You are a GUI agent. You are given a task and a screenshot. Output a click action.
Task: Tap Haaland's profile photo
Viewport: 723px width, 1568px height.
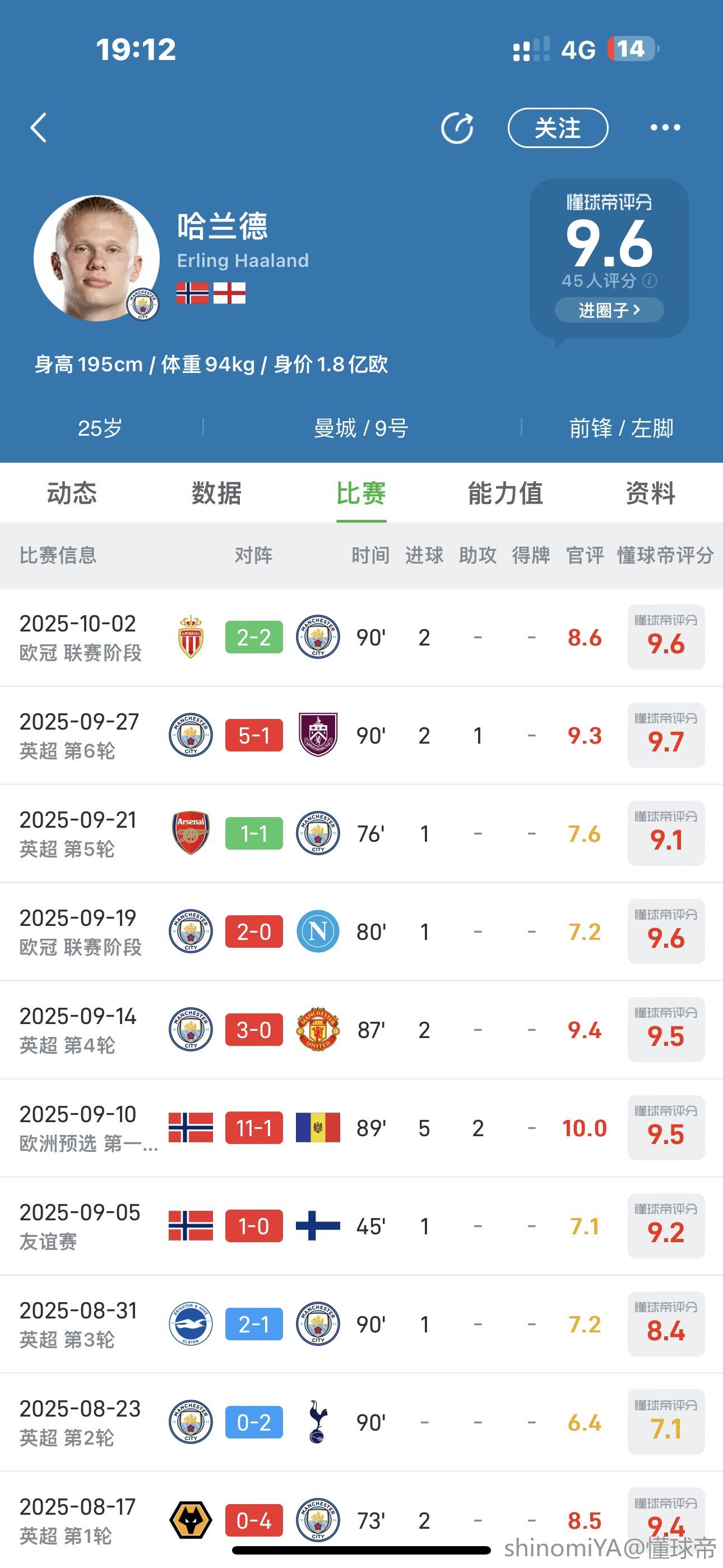96,258
